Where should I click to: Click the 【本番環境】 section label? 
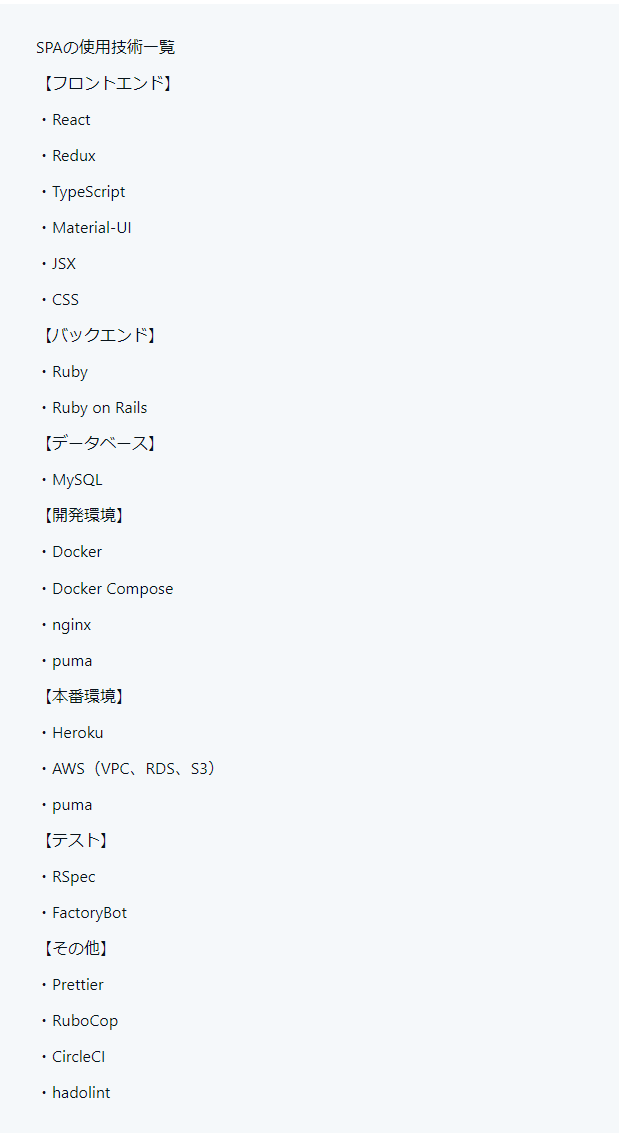[82, 696]
